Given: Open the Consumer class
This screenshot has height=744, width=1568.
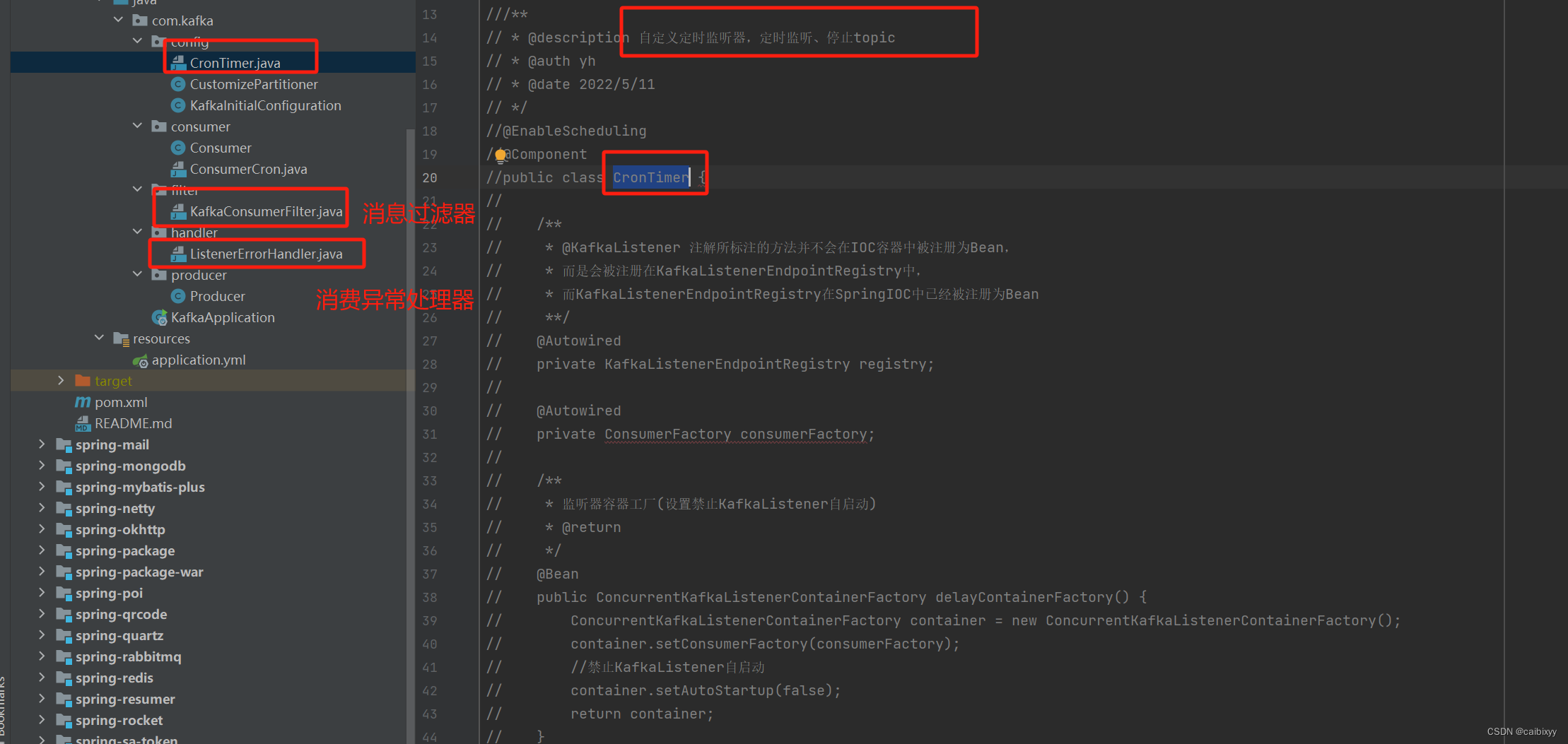Looking at the screenshot, I should pyautogui.click(x=221, y=148).
